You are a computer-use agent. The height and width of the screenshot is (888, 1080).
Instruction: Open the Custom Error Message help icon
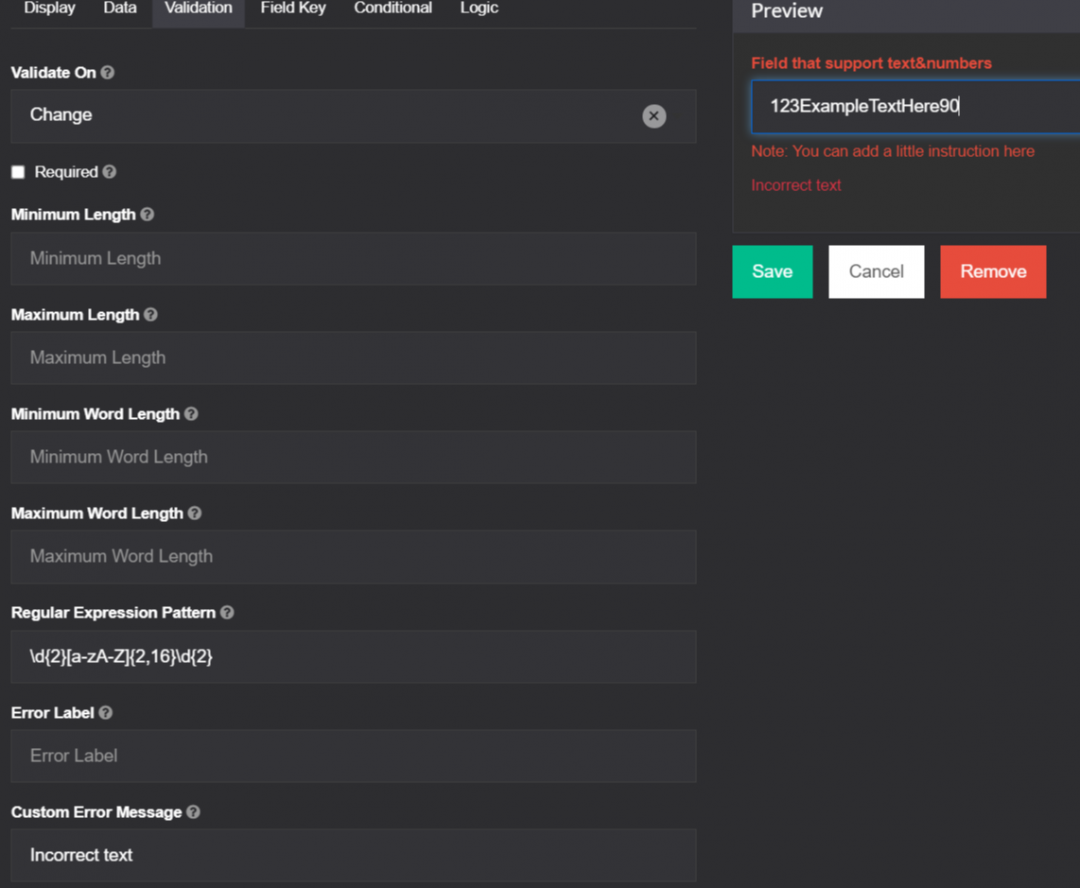[193, 812]
